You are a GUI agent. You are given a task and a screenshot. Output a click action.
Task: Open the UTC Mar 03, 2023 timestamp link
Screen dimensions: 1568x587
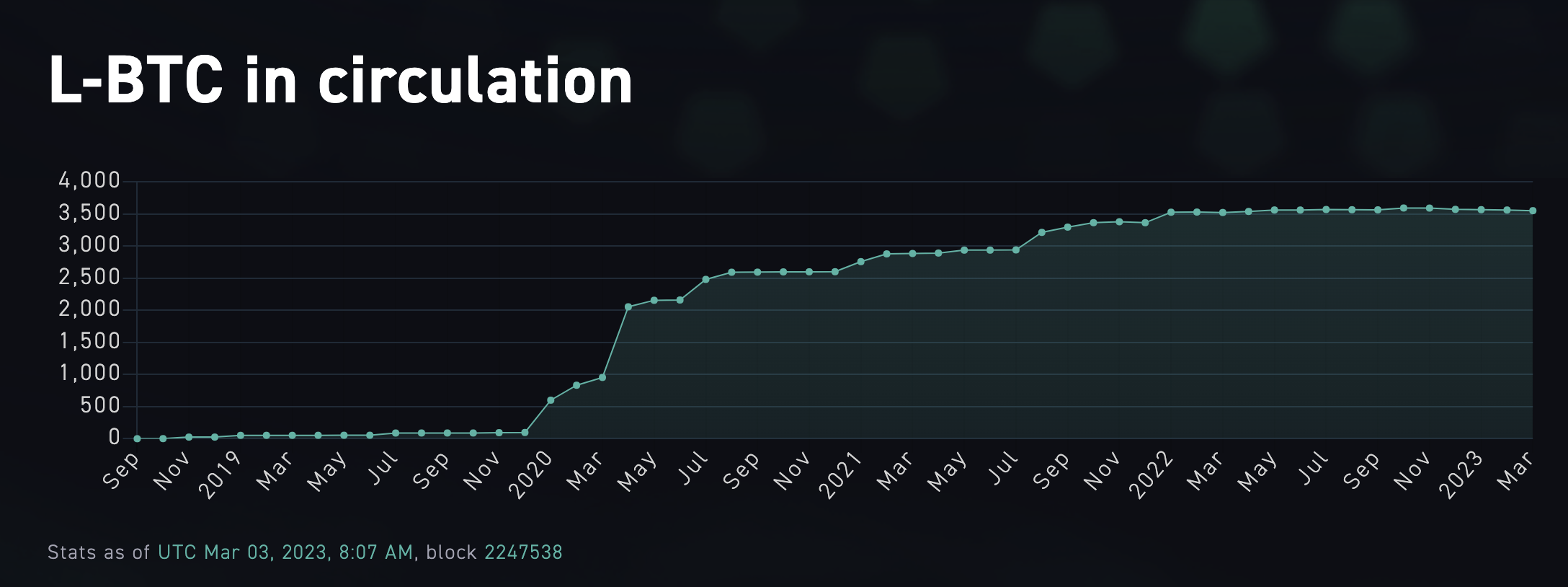click(x=285, y=552)
